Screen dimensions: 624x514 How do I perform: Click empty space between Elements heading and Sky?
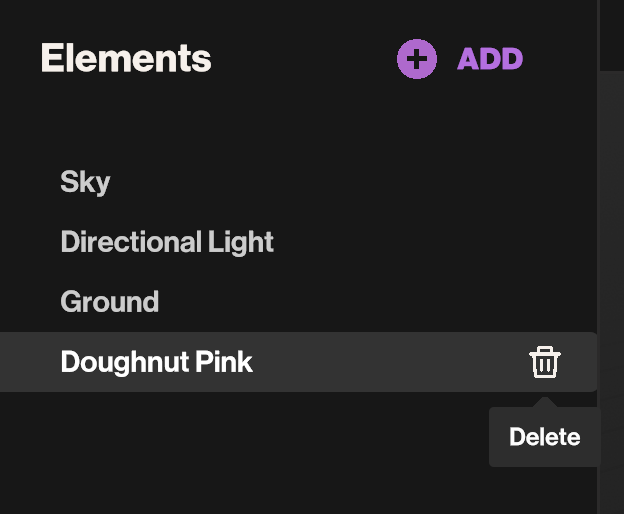[x=250, y=120]
